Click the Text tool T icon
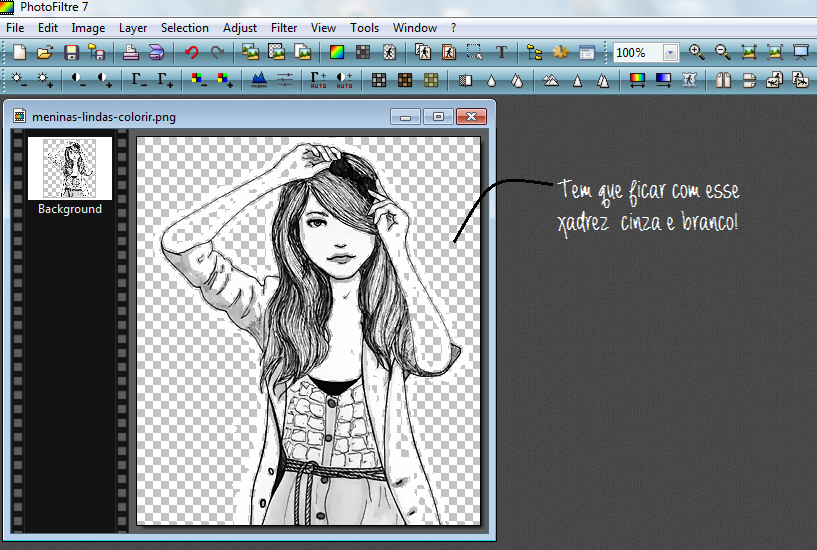Screen dimensions: 817x550 tap(501, 53)
